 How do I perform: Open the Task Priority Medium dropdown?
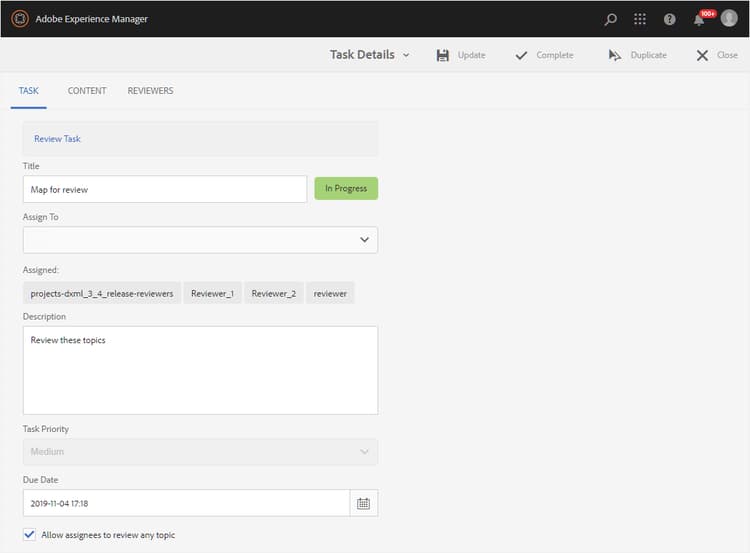[200, 452]
